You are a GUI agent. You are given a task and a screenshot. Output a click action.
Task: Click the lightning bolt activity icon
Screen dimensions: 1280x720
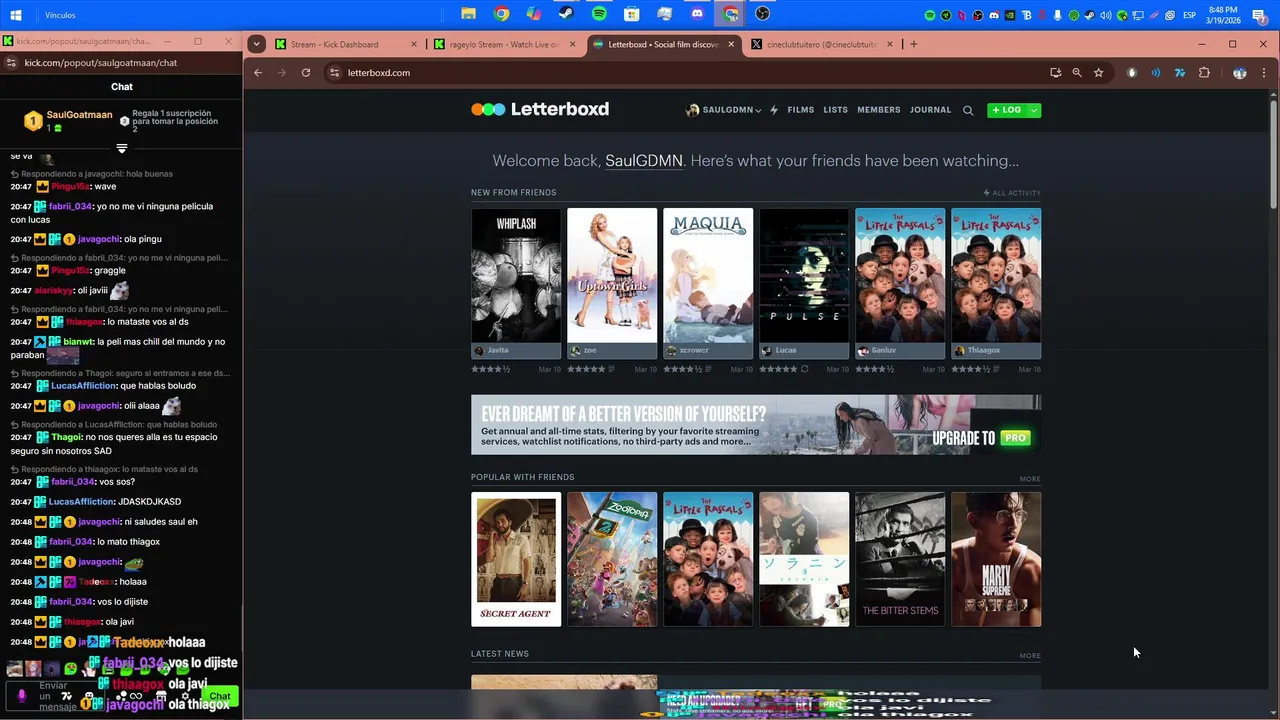point(774,110)
